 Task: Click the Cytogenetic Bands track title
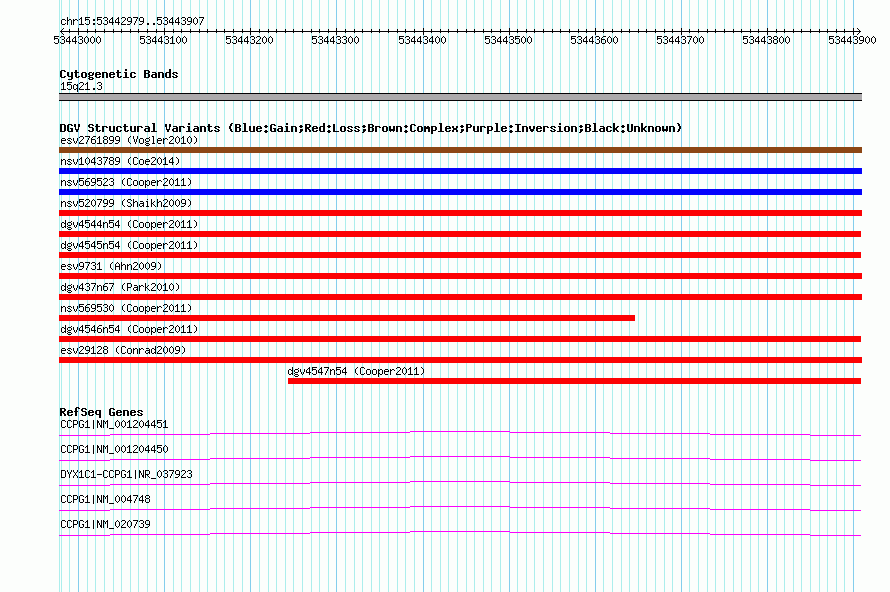(119, 74)
